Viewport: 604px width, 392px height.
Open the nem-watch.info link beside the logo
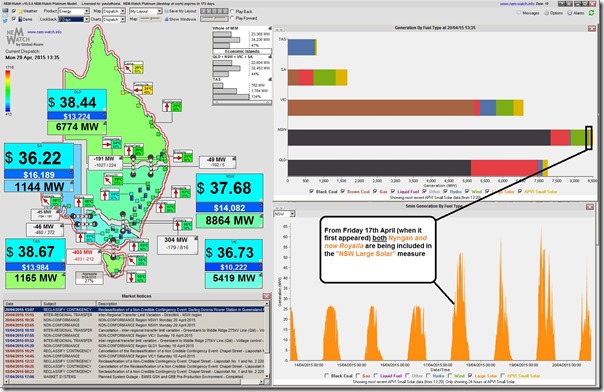44,32
